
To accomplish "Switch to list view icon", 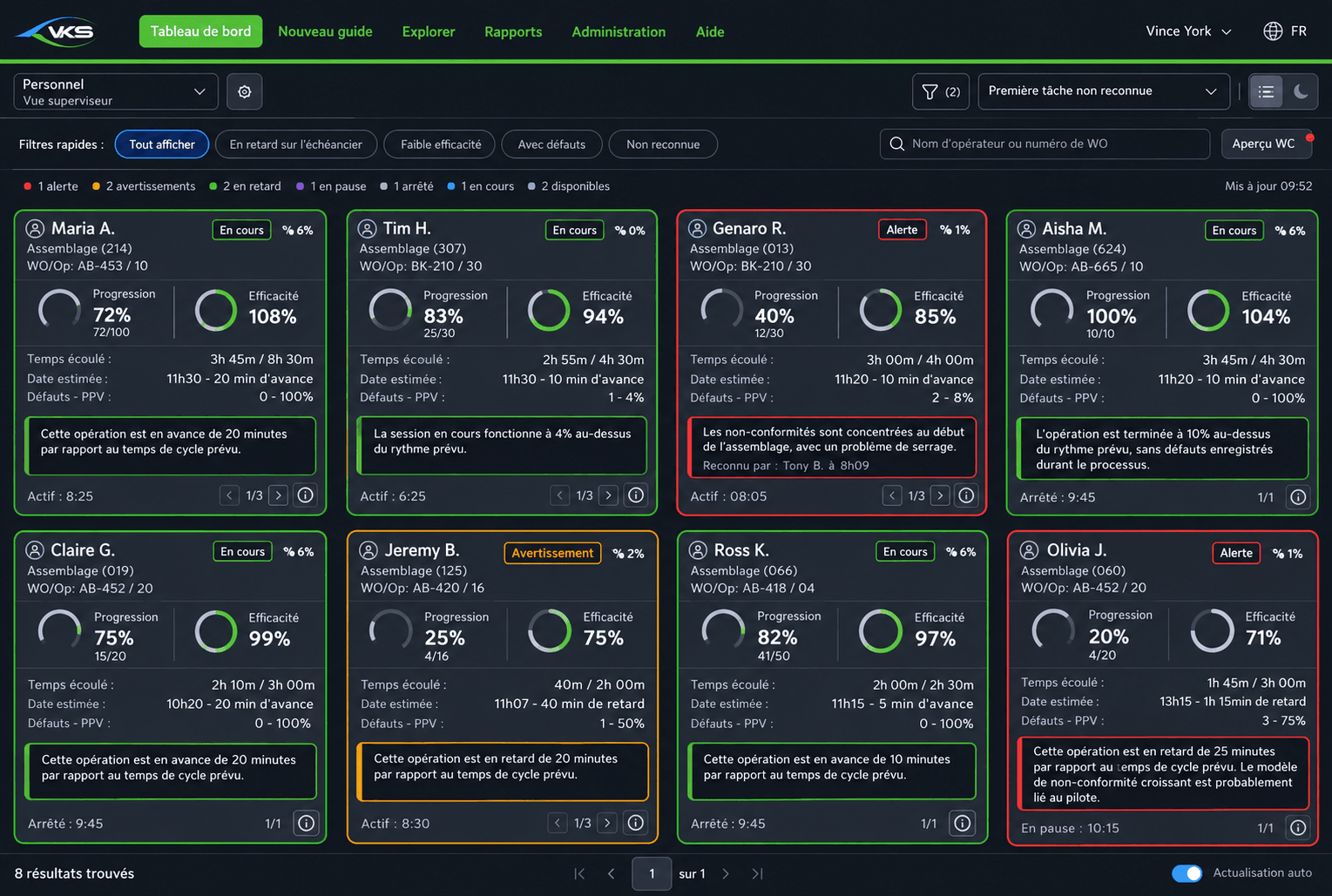I will click(1267, 91).
